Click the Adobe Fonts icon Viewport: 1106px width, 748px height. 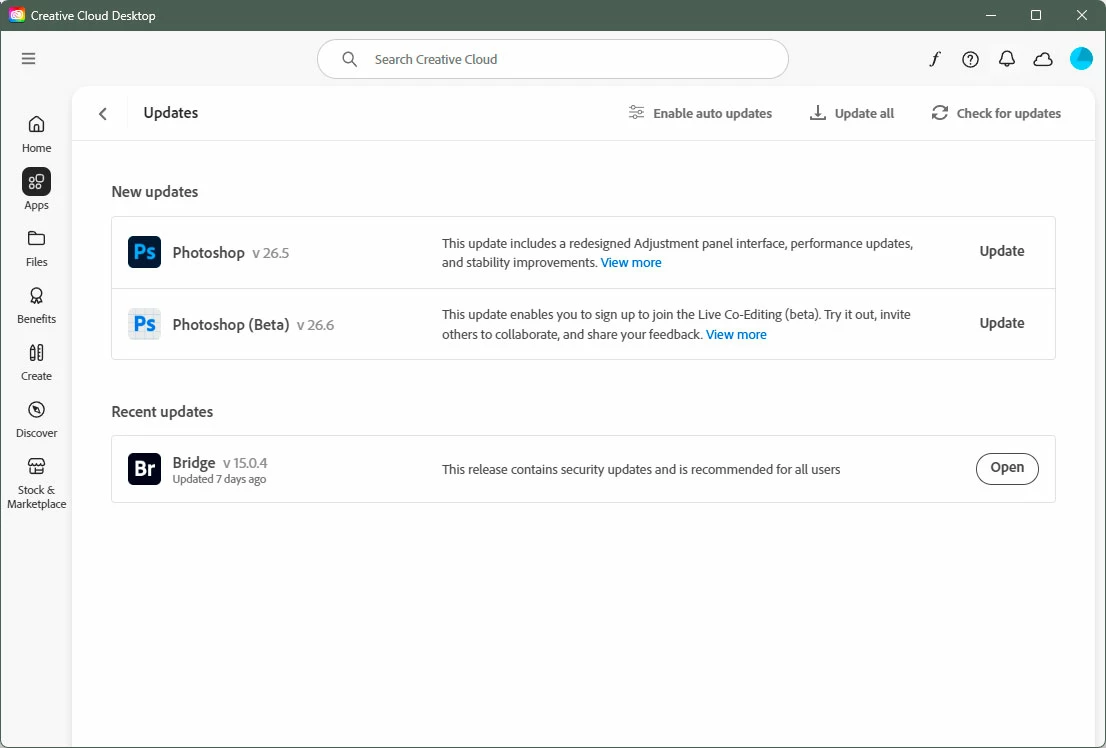(x=935, y=59)
